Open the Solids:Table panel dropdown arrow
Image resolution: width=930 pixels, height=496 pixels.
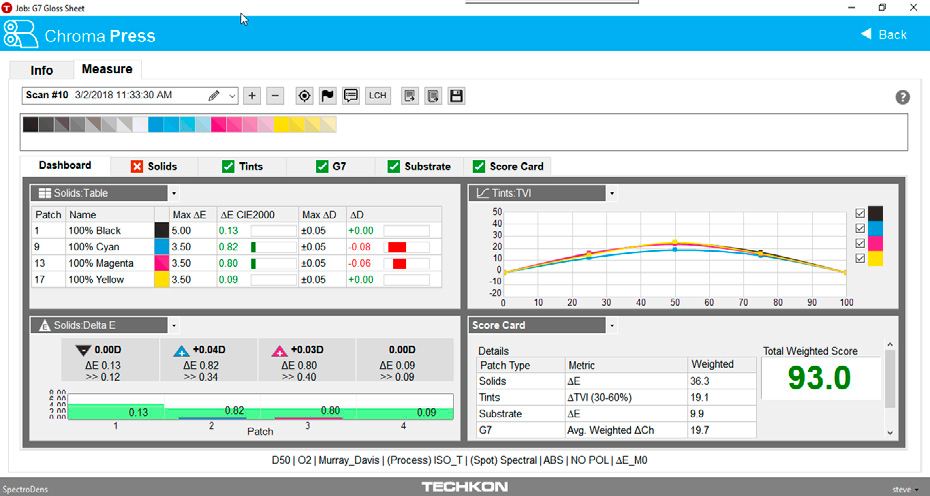[174, 193]
